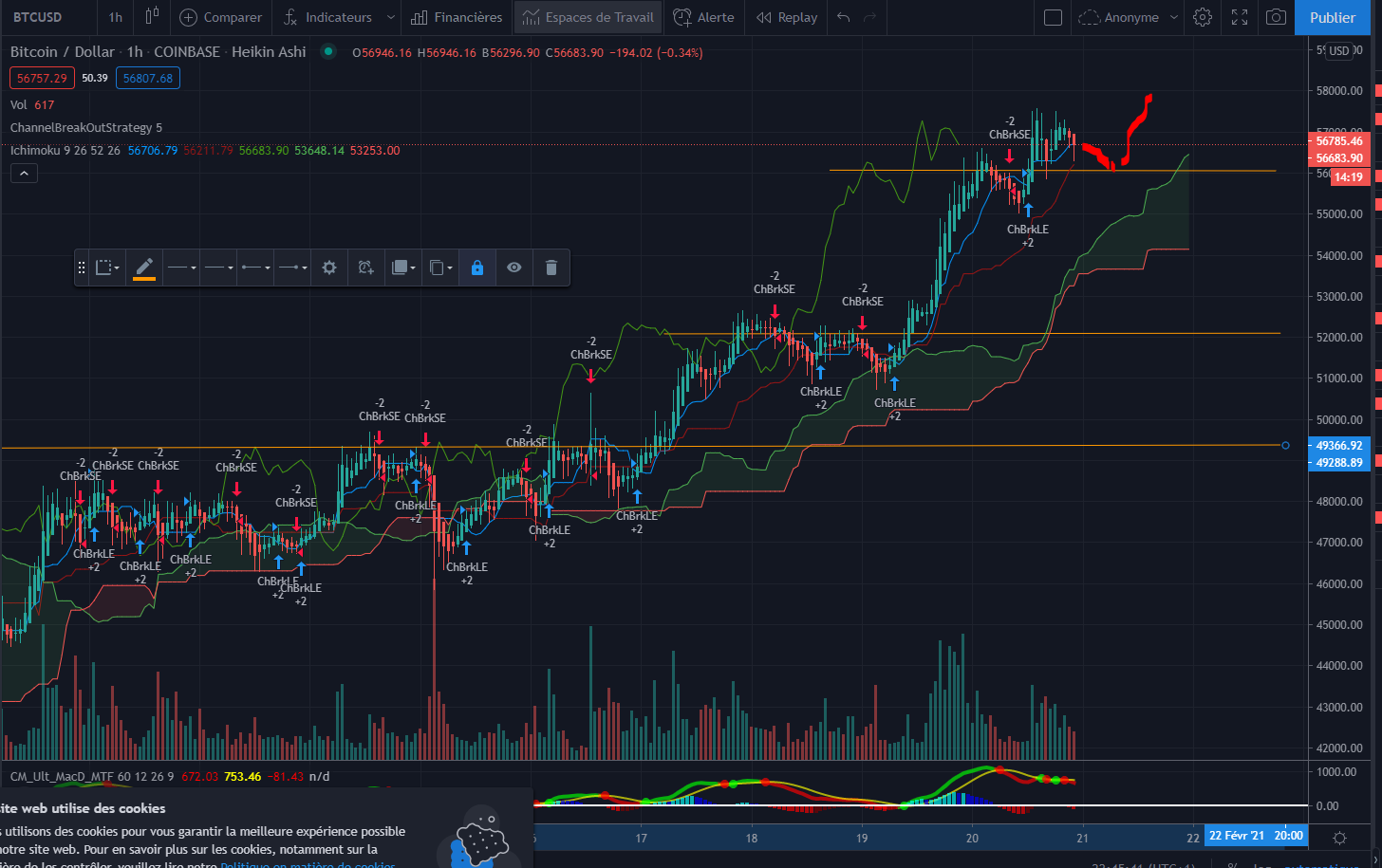
Task: Open the left line end dropdown
Action: (255, 268)
